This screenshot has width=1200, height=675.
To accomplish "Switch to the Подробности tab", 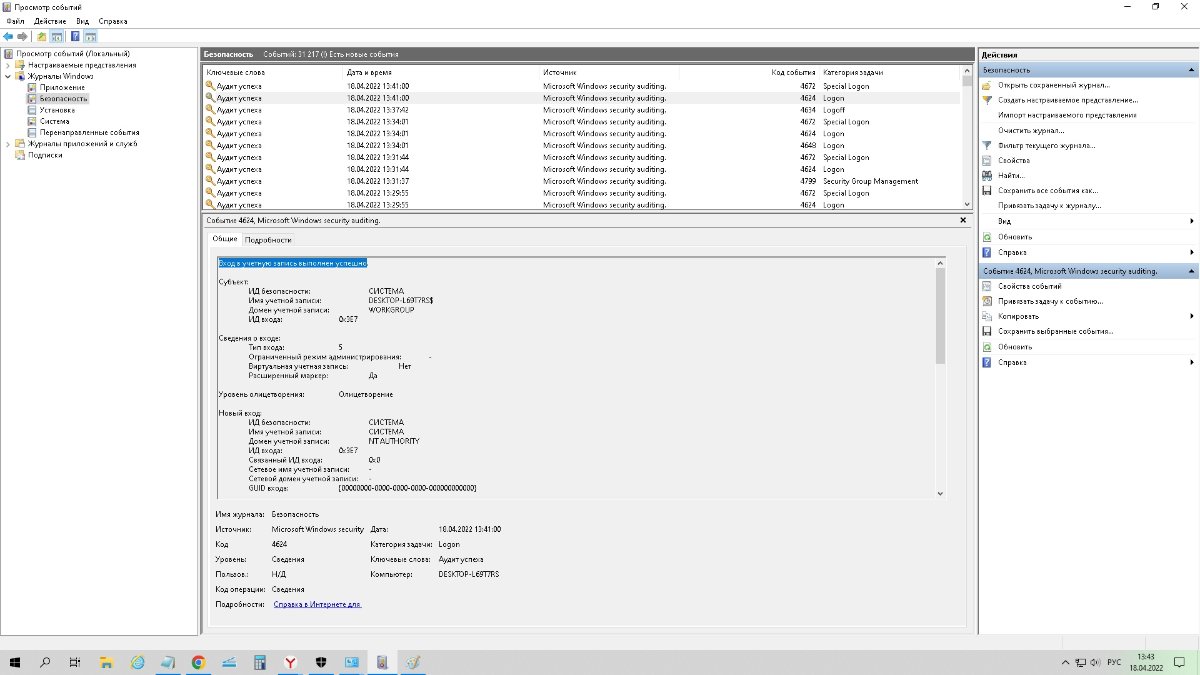I will 268,240.
